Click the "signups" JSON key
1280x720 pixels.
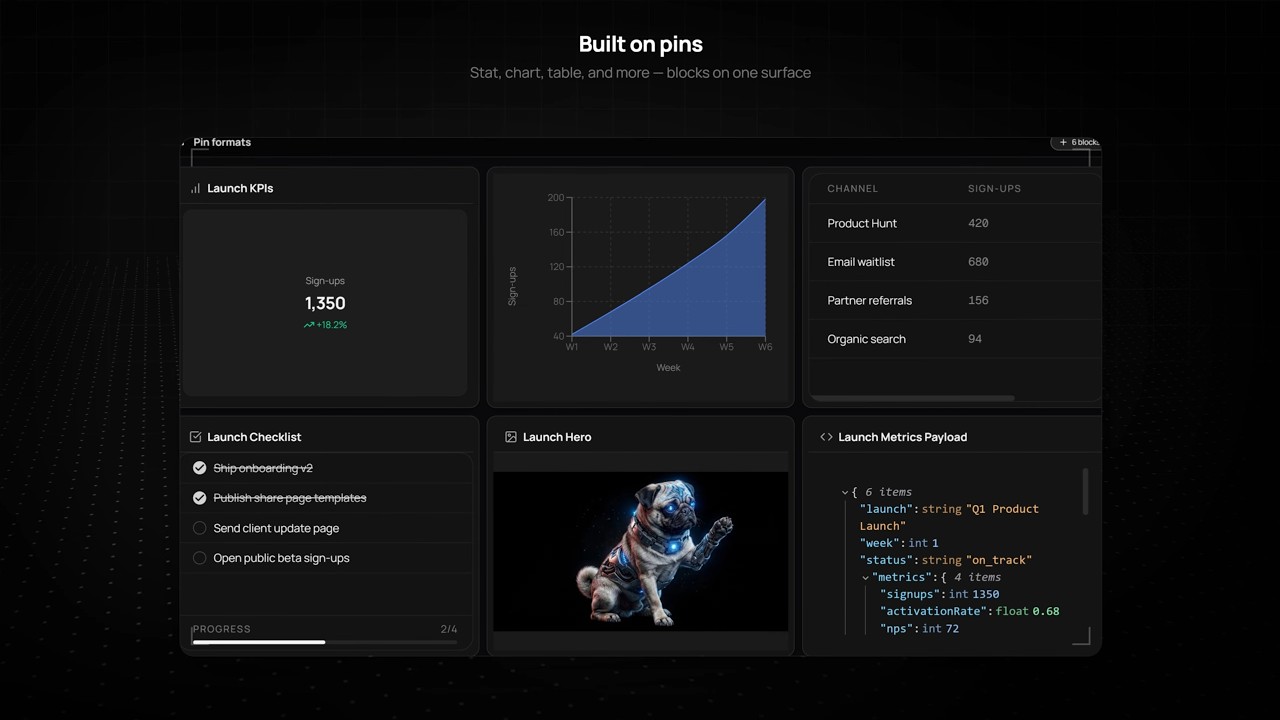click(910, 594)
